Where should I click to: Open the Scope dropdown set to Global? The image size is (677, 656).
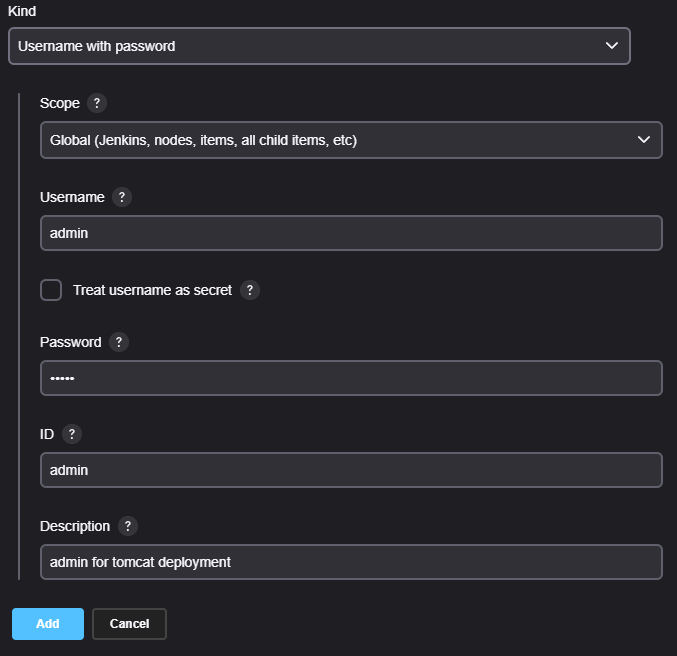pos(351,140)
